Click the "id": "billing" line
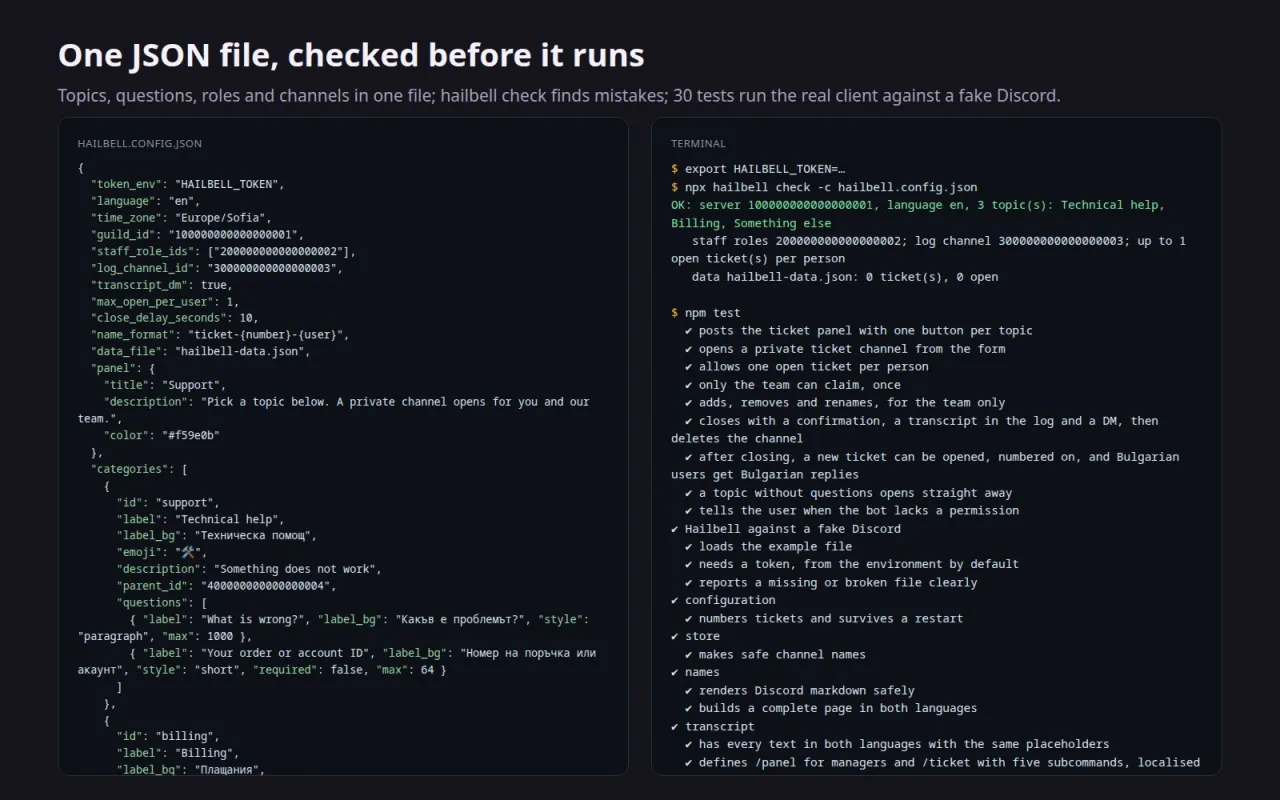Image resolution: width=1280 pixels, height=800 pixels. (x=168, y=735)
